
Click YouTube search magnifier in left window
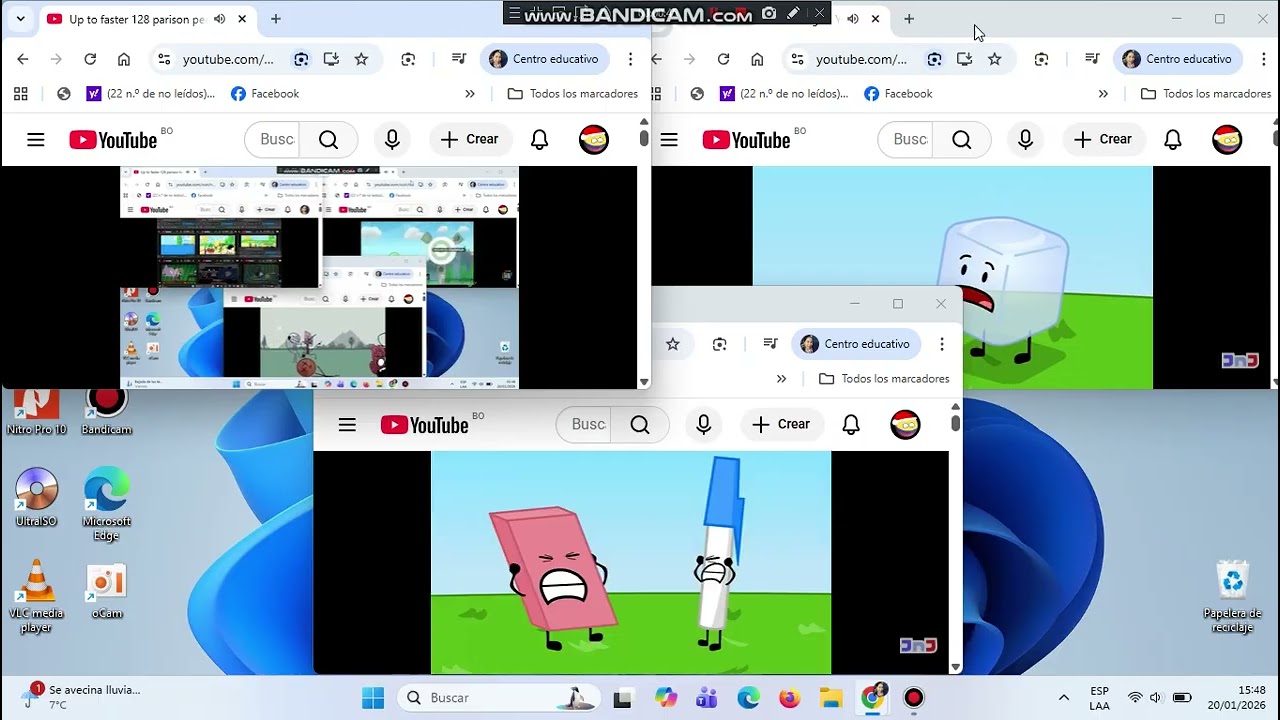[329, 140]
